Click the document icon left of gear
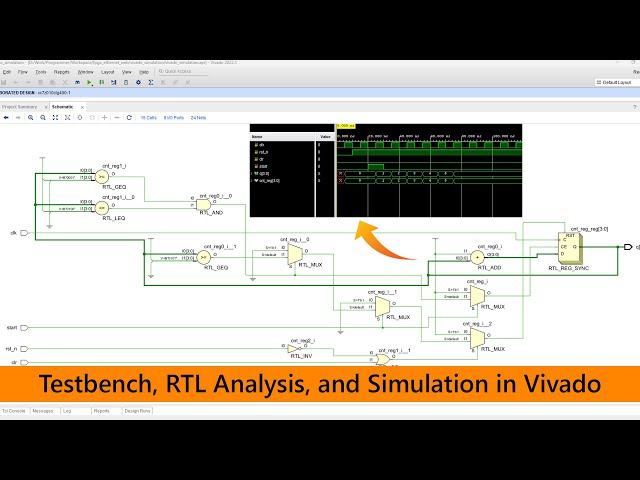Viewport: 640px width, 480px height. pos(126,82)
